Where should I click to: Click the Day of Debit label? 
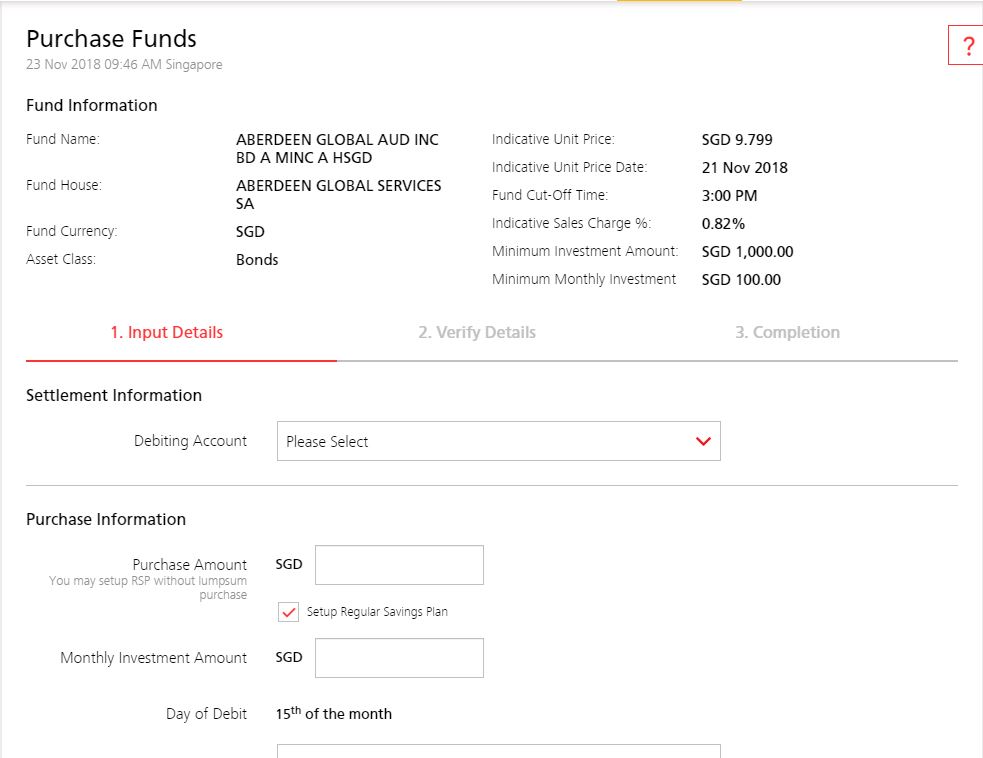[206, 713]
